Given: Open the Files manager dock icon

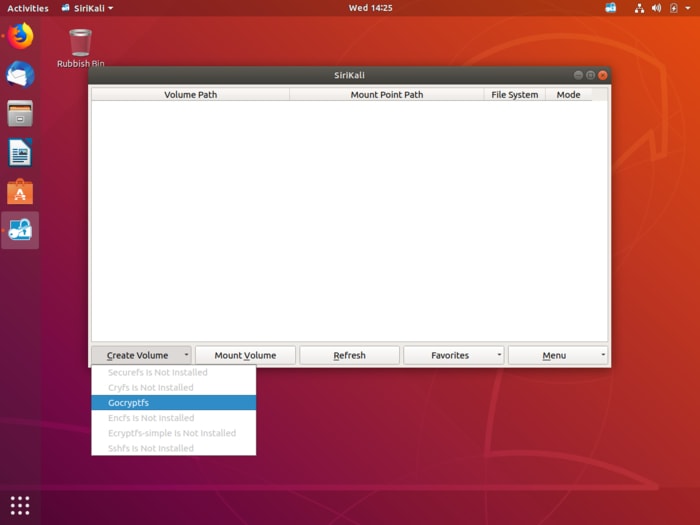Looking at the screenshot, I should pyautogui.click(x=20, y=113).
